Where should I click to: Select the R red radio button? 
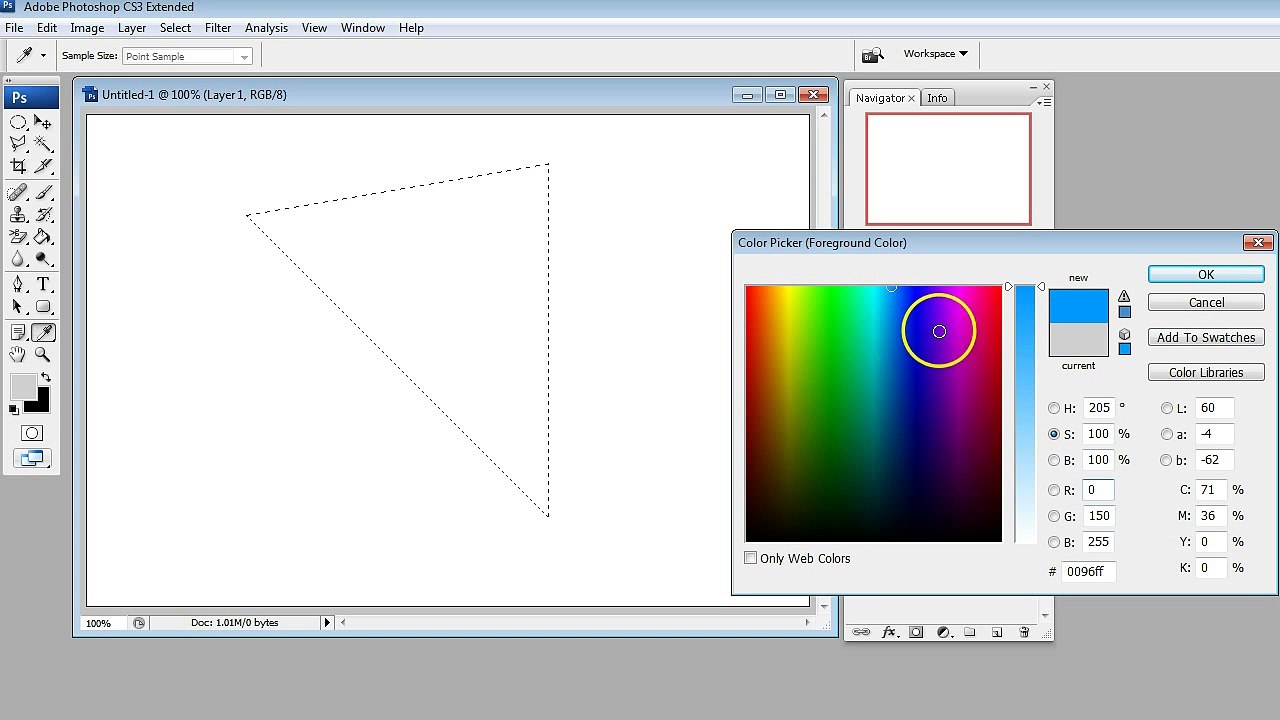pyautogui.click(x=1054, y=490)
